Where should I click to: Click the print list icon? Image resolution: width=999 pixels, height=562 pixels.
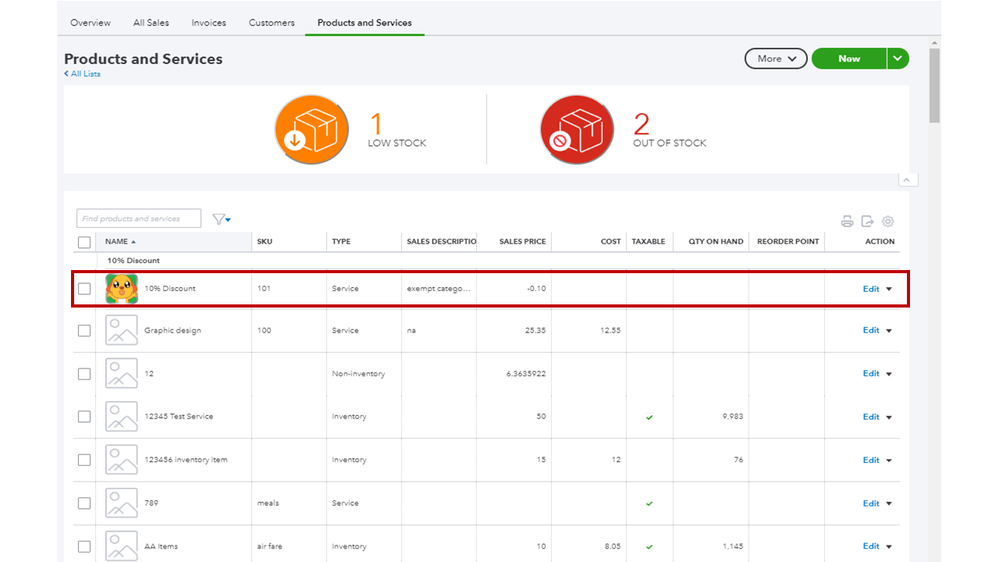pyautogui.click(x=847, y=221)
